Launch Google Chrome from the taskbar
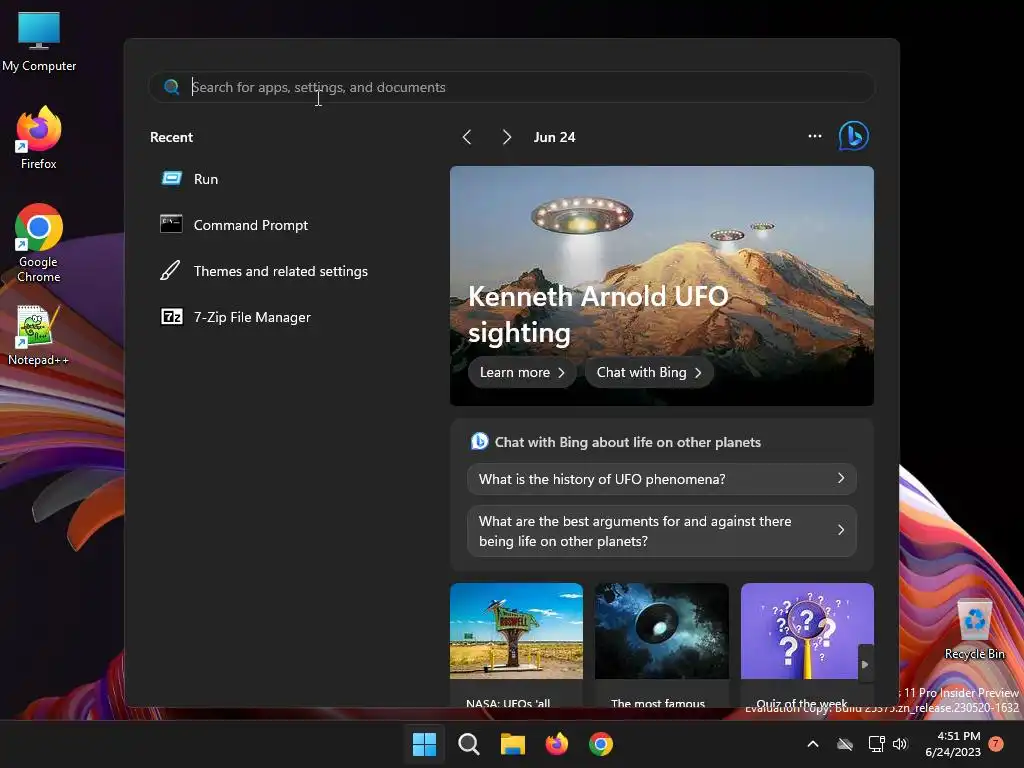 [601, 744]
